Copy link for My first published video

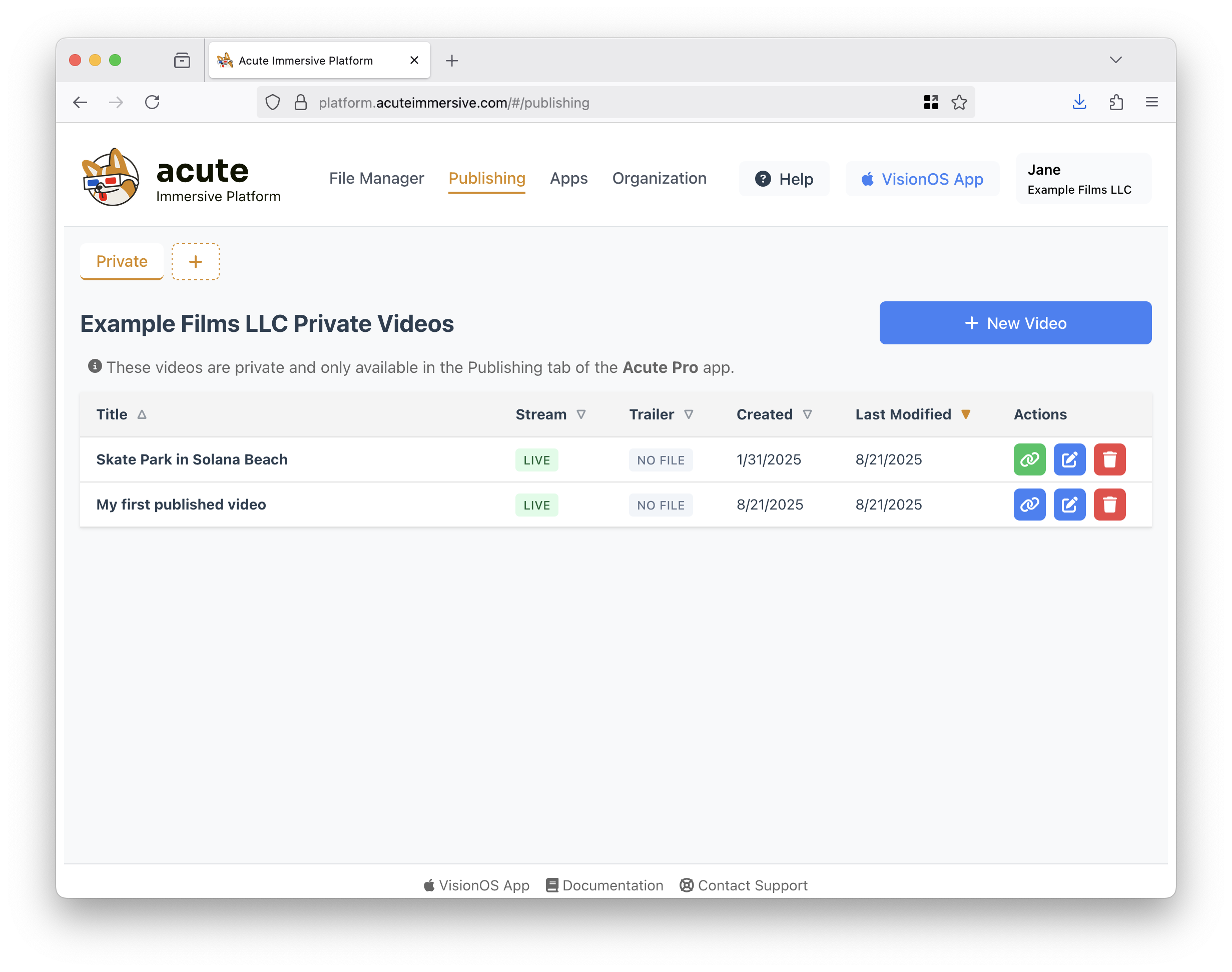tap(1029, 504)
